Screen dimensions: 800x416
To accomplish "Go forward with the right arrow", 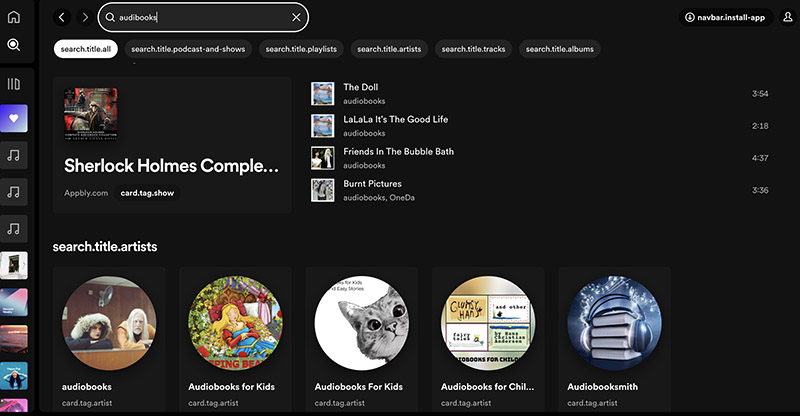I will (85, 17).
